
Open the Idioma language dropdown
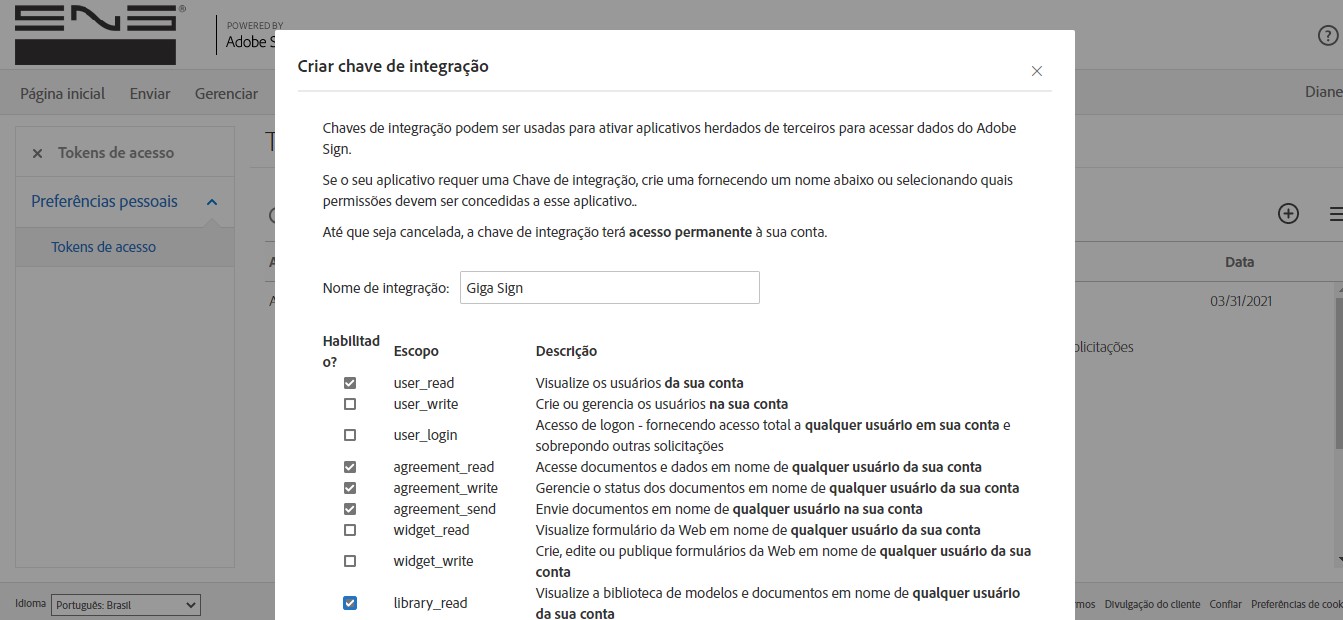coord(126,605)
